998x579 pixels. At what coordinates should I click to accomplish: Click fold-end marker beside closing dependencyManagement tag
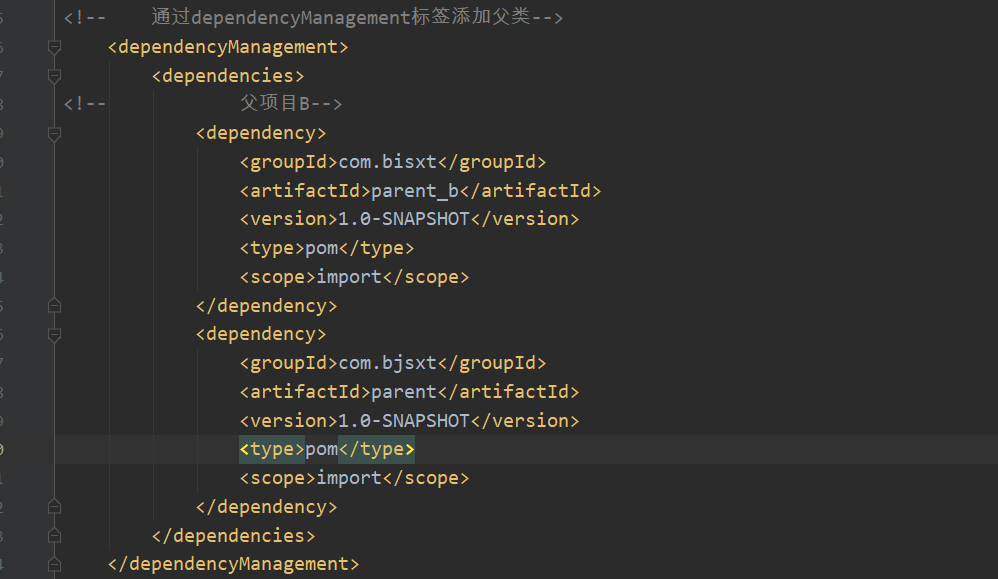click(x=54, y=564)
